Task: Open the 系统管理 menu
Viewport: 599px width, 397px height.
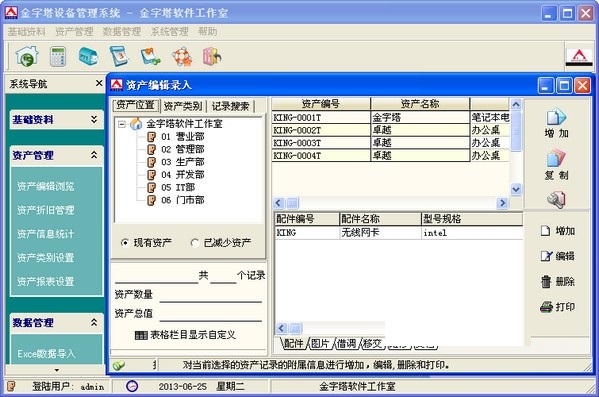Action: [x=169, y=31]
